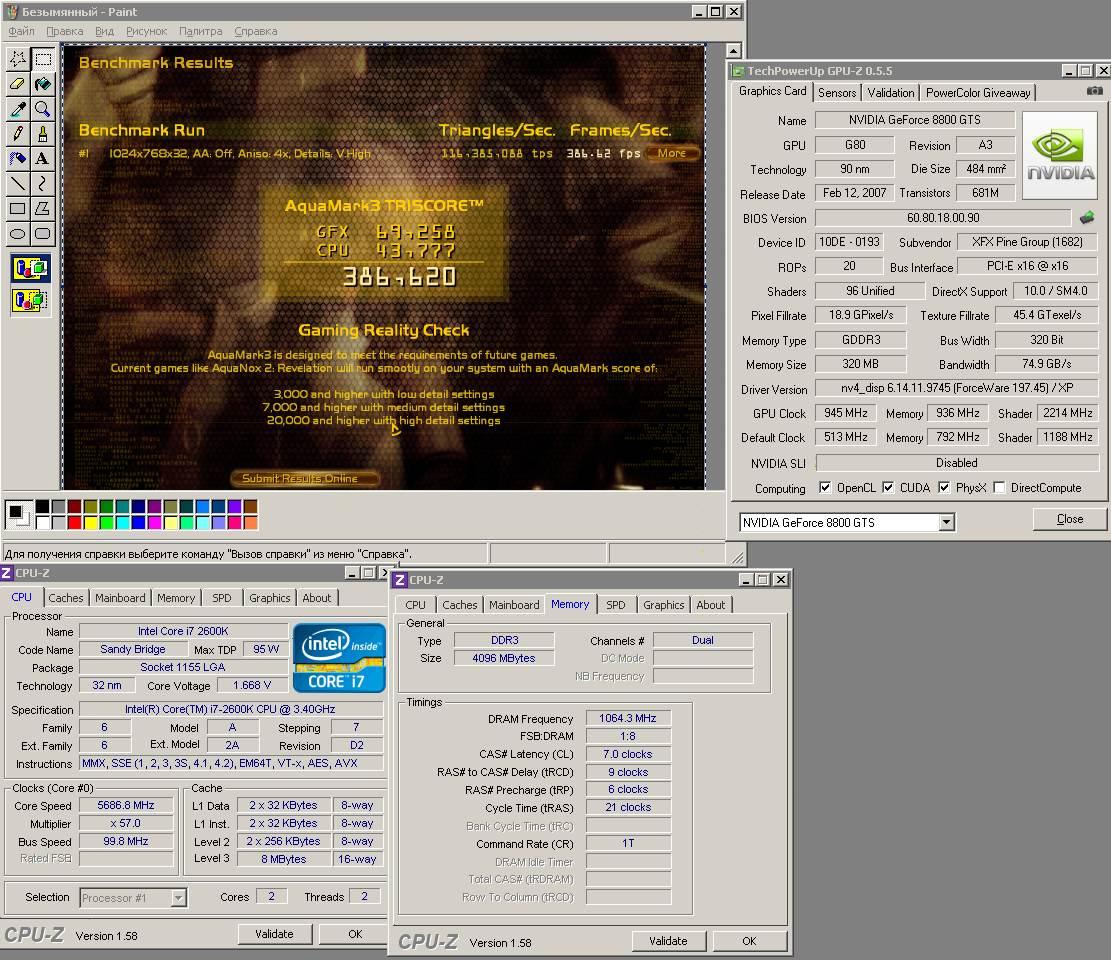Pick the Eraser tool in Paint
1111x960 pixels.
pos(18,84)
